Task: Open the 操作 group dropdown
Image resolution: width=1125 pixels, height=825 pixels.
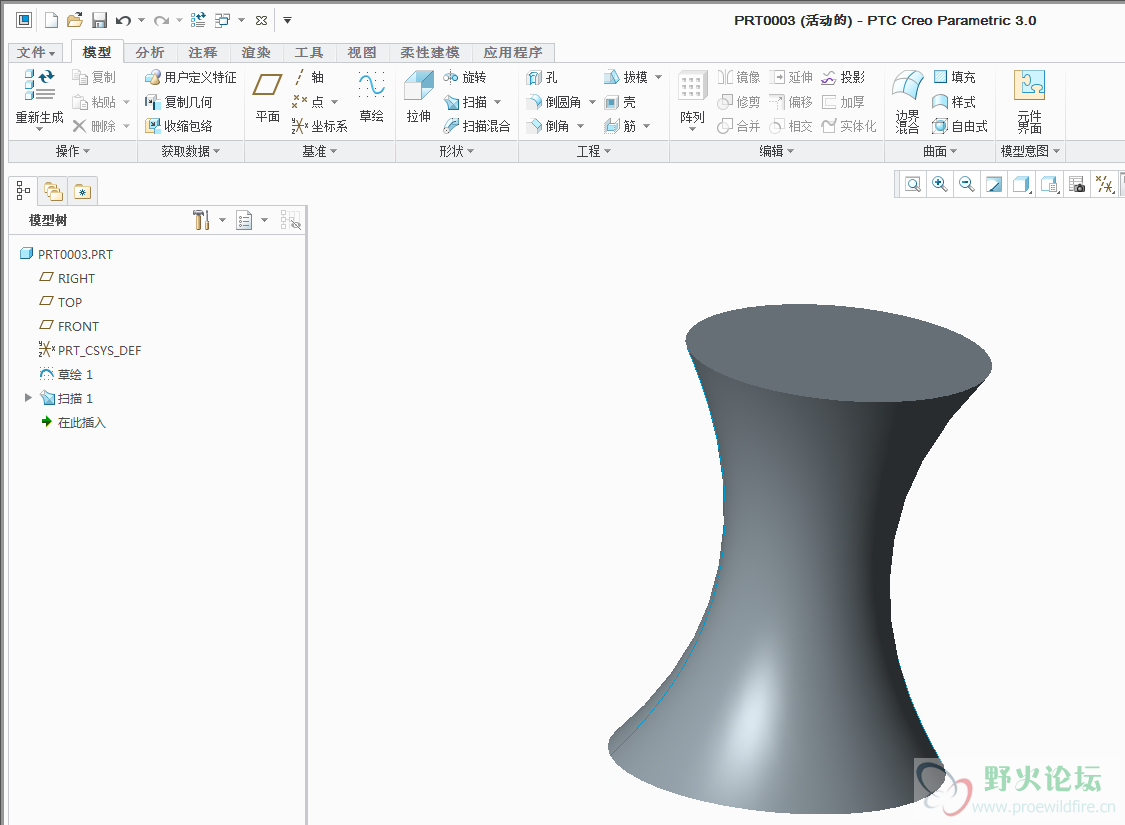Action: click(x=72, y=151)
